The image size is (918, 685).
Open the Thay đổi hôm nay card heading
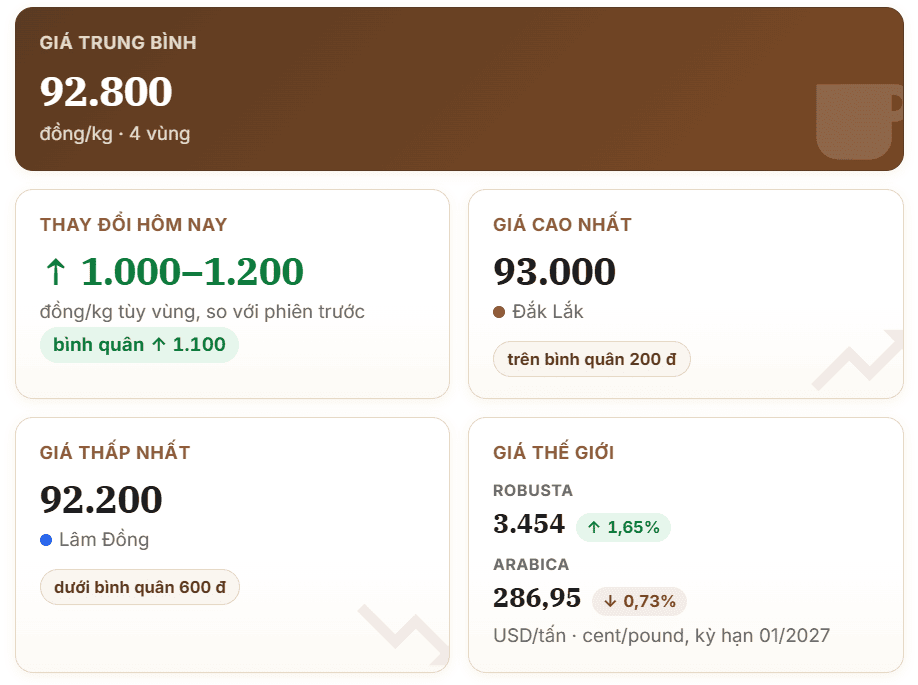tap(133, 225)
